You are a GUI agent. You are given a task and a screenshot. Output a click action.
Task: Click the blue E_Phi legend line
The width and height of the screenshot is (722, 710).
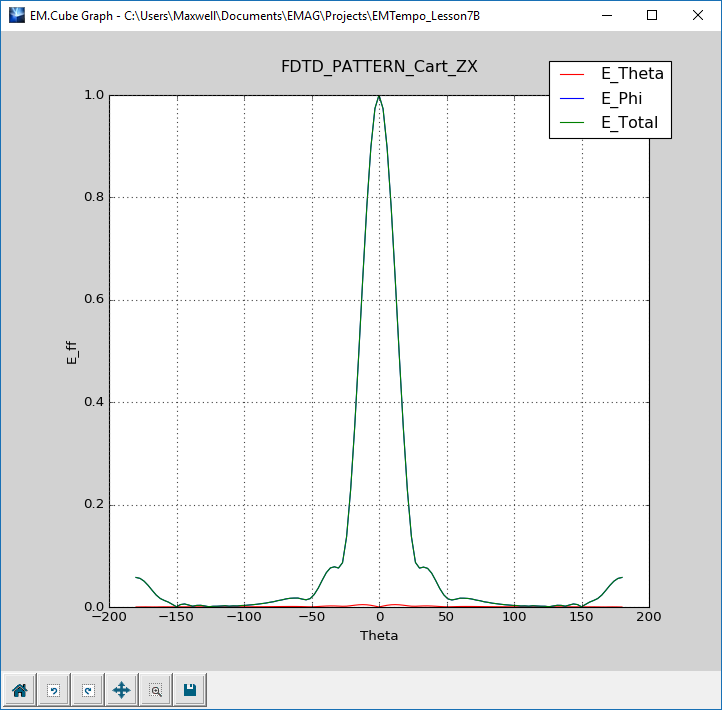coord(571,100)
